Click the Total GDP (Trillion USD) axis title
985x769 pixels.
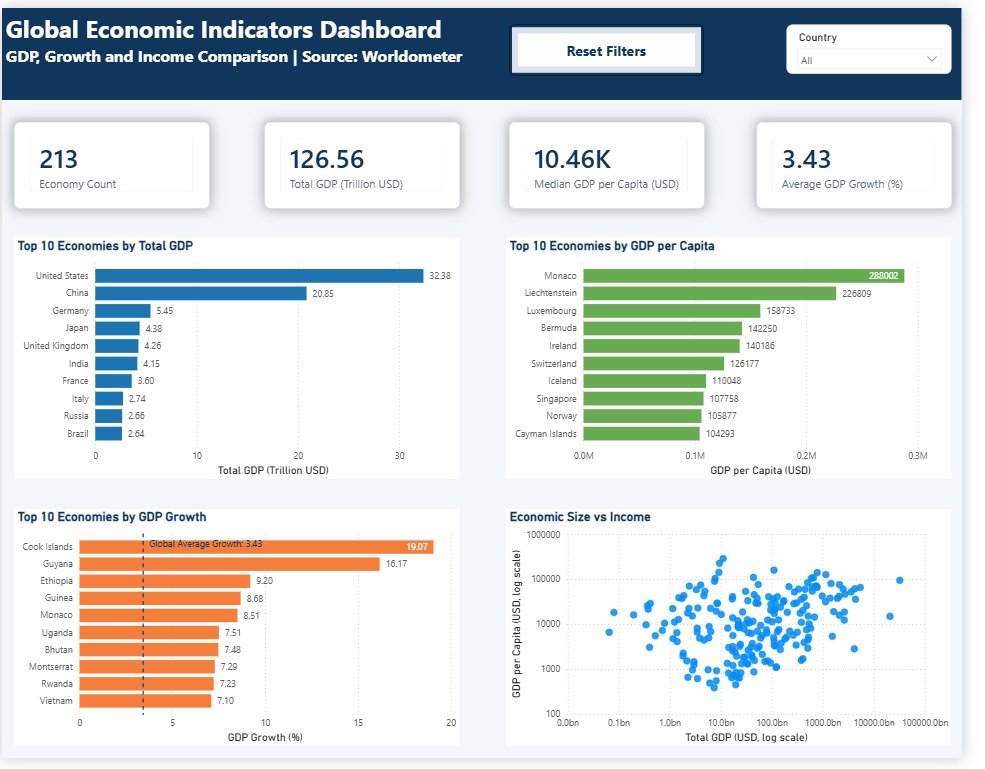pyautogui.click(x=273, y=471)
